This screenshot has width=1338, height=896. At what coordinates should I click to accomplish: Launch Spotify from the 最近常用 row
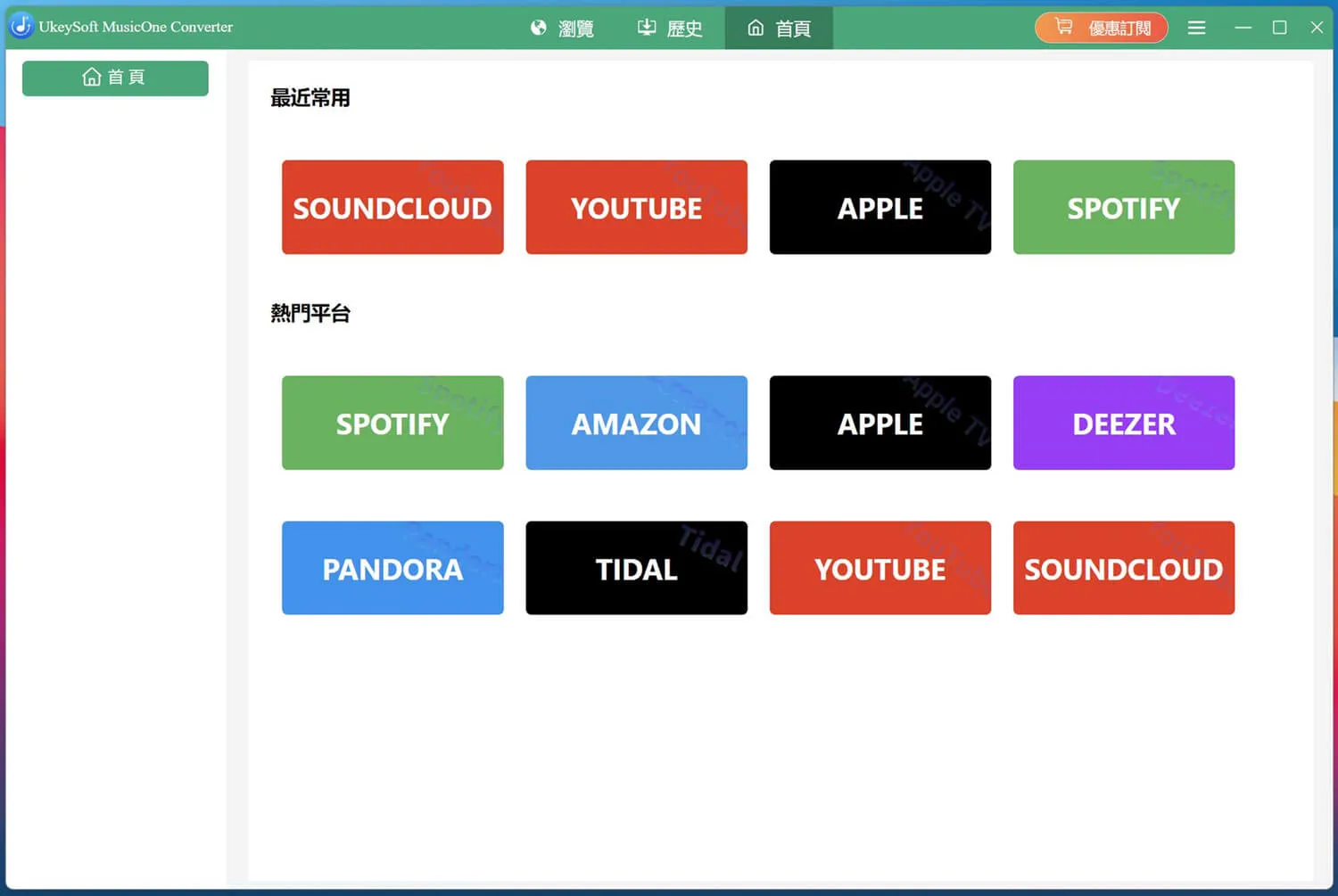click(x=1124, y=207)
